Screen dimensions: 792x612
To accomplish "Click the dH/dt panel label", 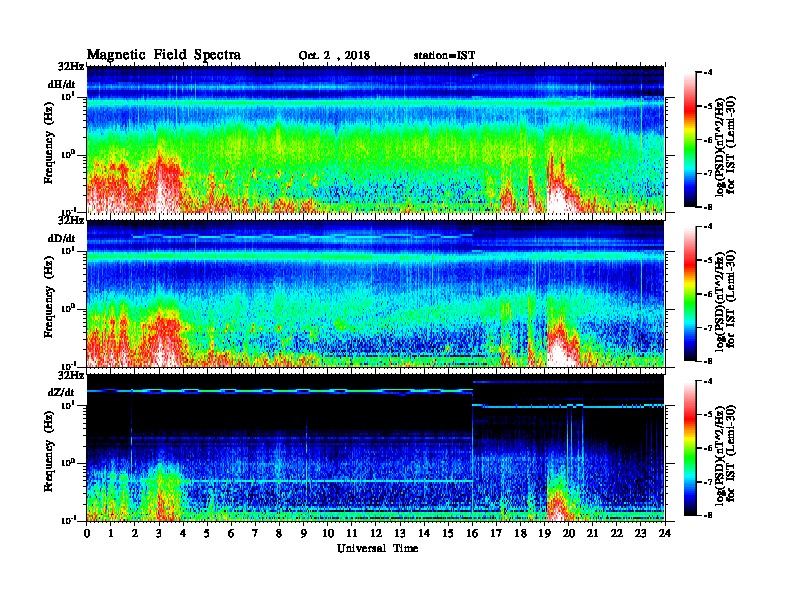I will click(x=62, y=85).
